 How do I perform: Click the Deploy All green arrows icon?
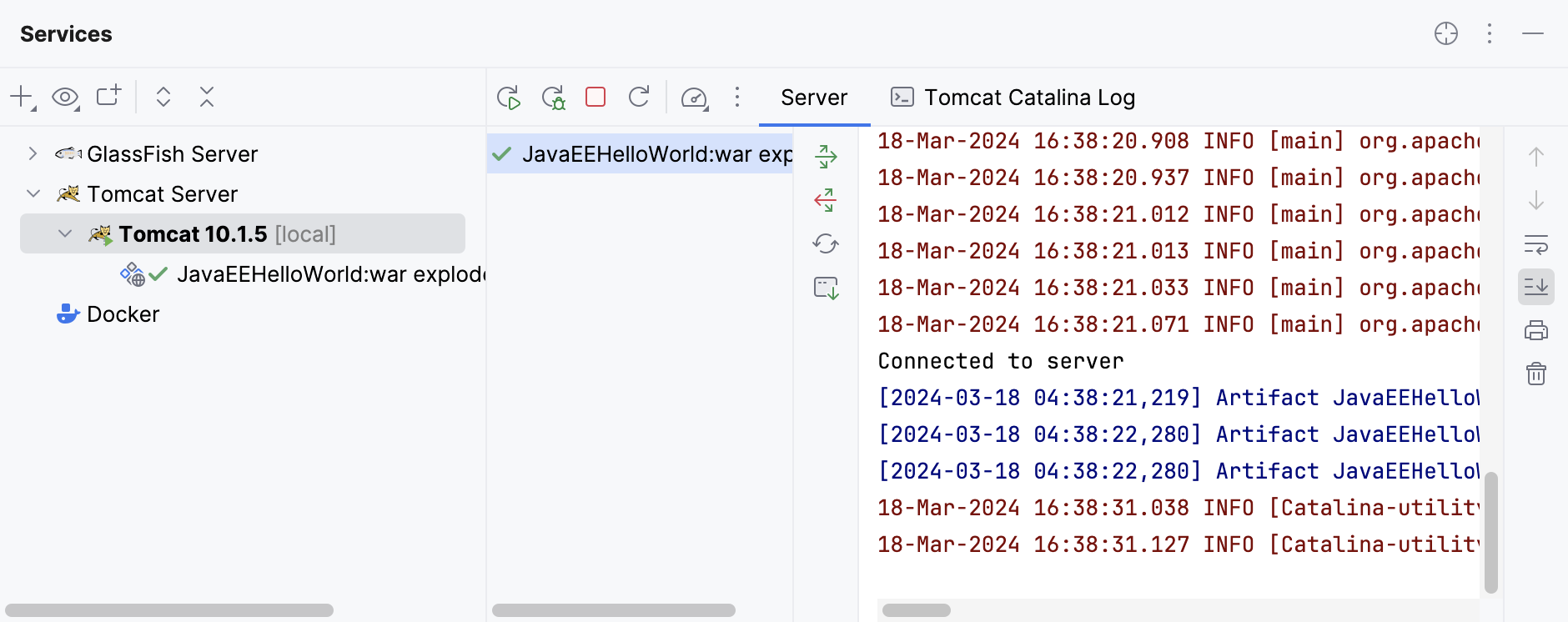[x=826, y=157]
